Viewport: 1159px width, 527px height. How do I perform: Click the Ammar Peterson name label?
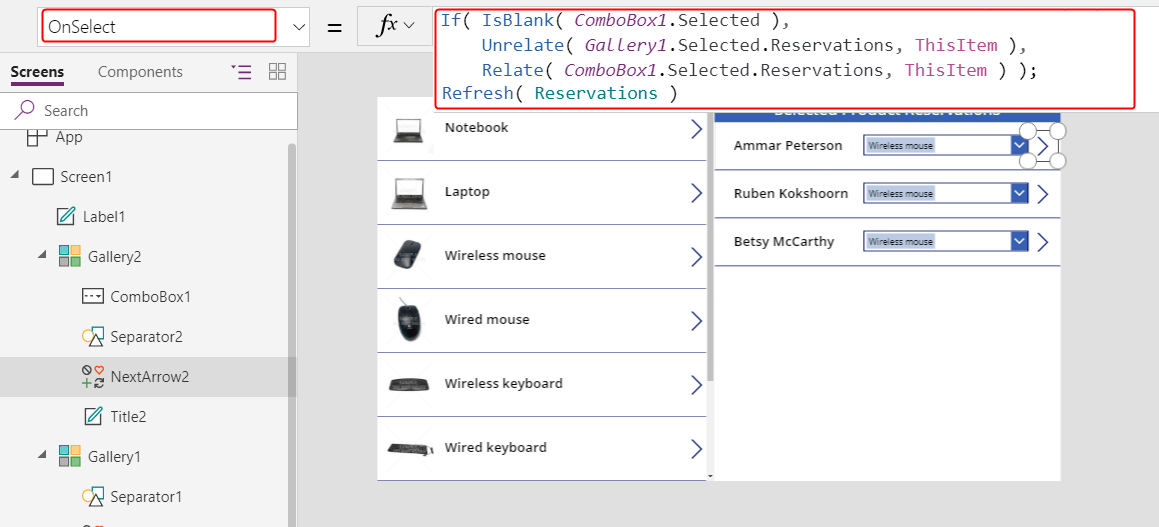788,145
